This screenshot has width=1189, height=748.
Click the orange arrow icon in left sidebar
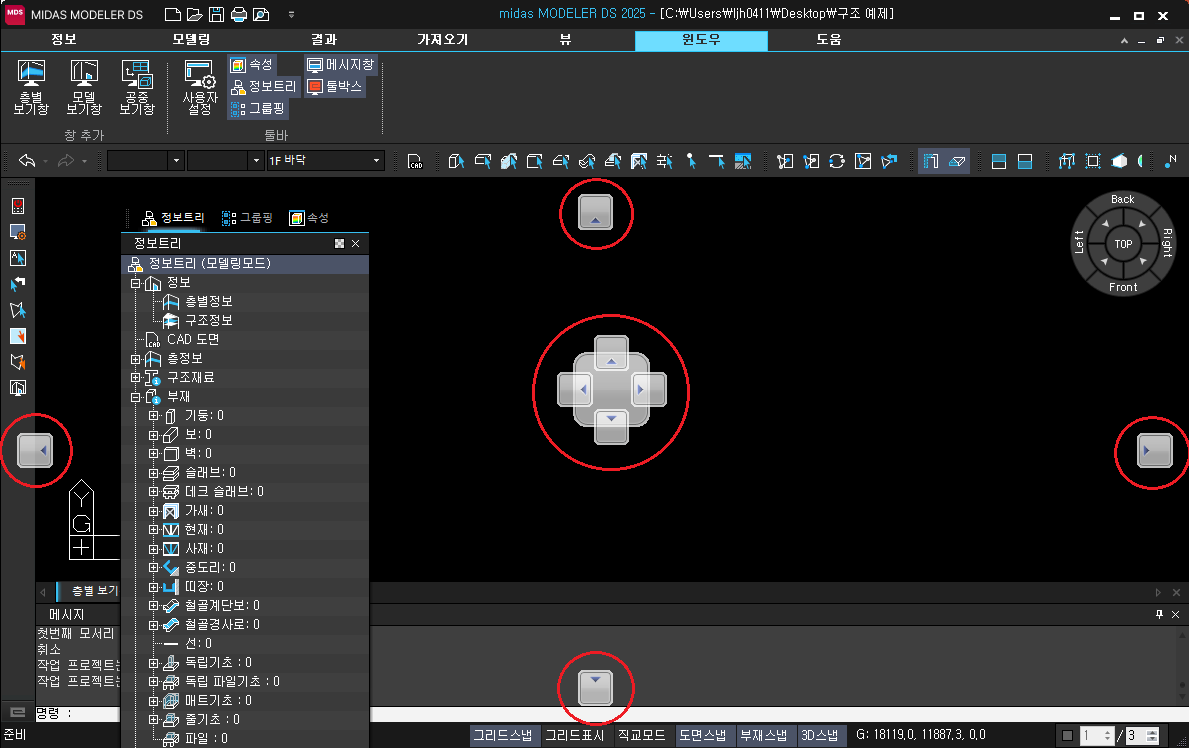tap(17, 336)
